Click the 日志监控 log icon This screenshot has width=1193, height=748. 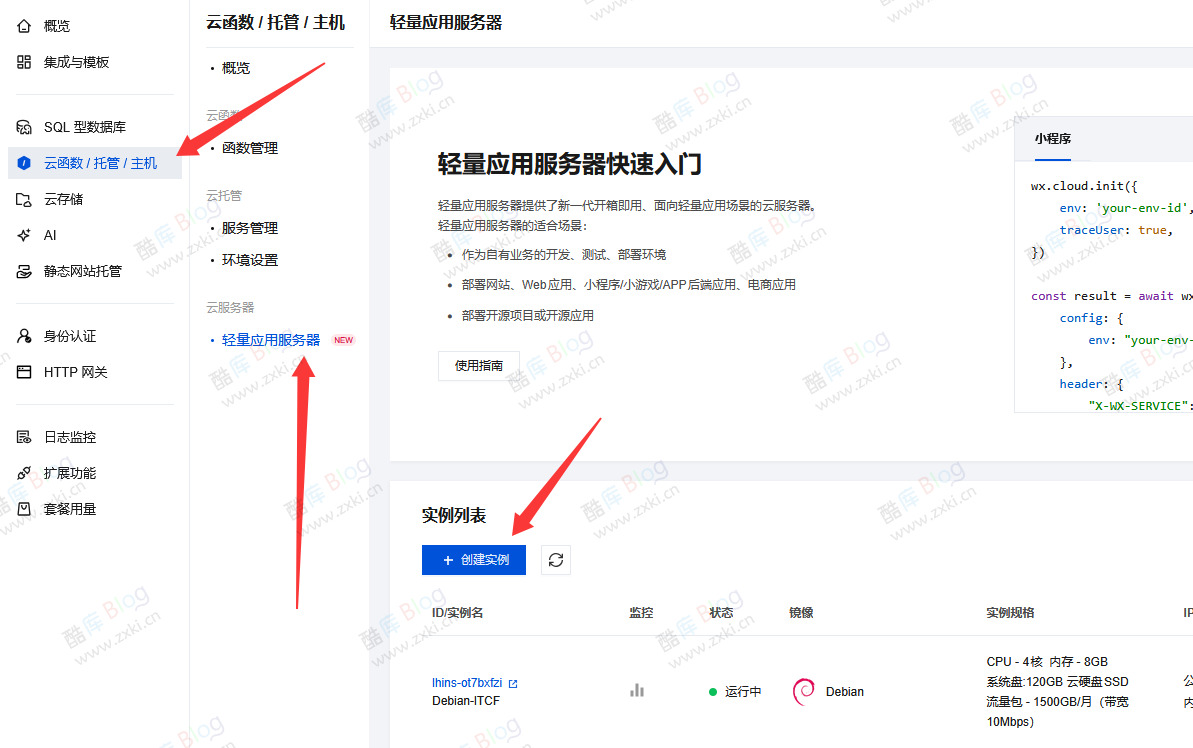point(24,437)
